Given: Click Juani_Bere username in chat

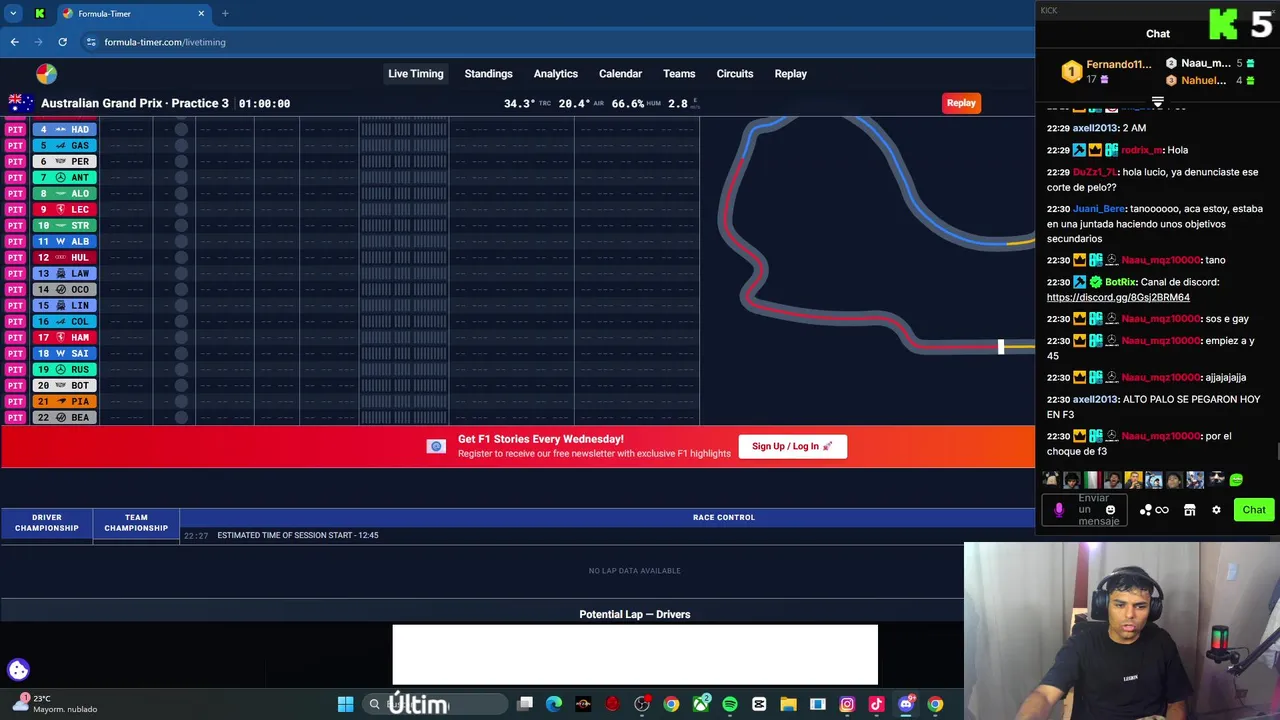Looking at the screenshot, I should pos(1099,209).
